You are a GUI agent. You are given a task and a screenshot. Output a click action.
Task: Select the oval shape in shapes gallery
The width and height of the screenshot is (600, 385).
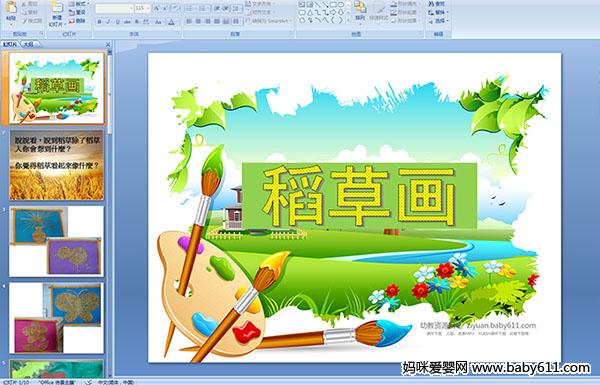[341, 5]
